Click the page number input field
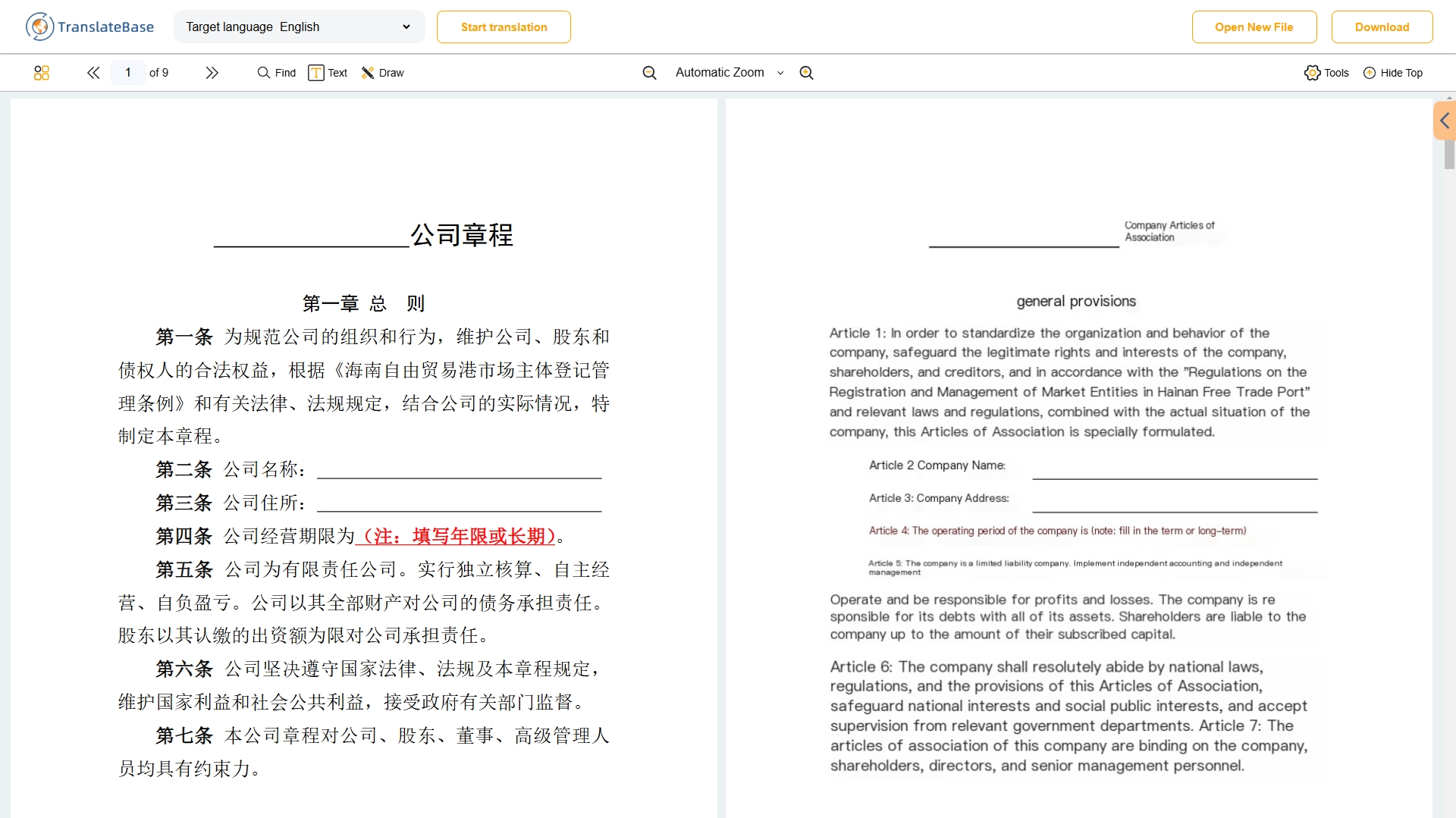 click(128, 73)
